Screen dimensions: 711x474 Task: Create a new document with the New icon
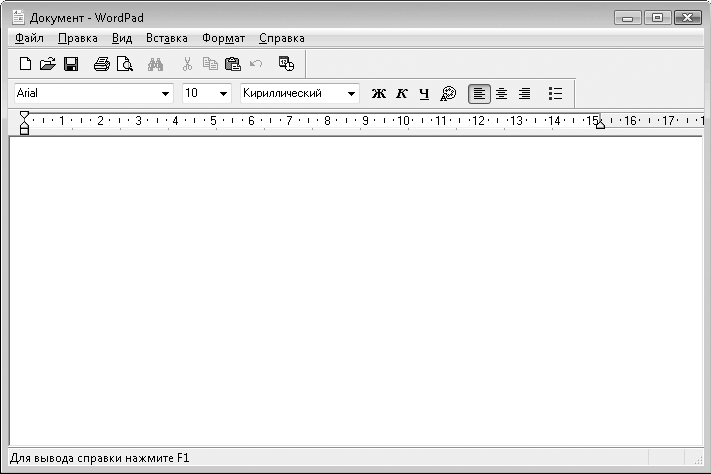click(26, 64)
